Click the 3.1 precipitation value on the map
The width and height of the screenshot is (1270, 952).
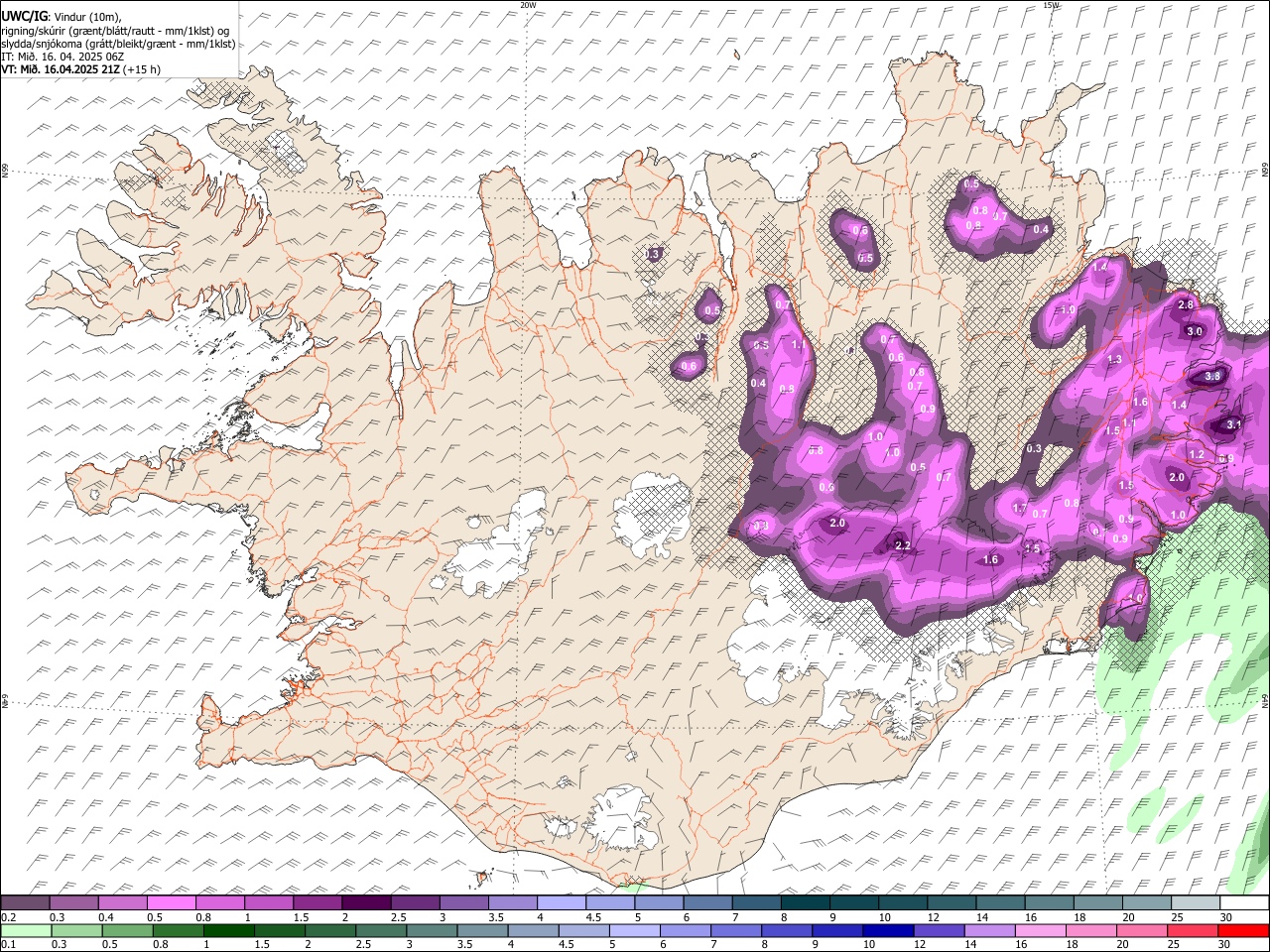pyautogui.click(x=1234, y=424)
